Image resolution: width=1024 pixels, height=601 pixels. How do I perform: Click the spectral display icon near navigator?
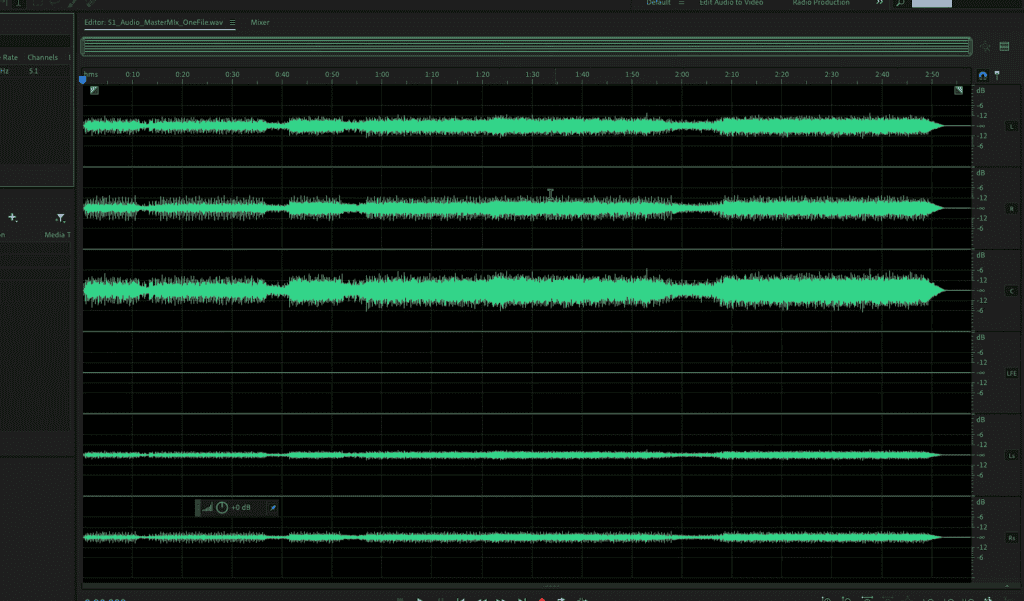(x=1004, y=46)
